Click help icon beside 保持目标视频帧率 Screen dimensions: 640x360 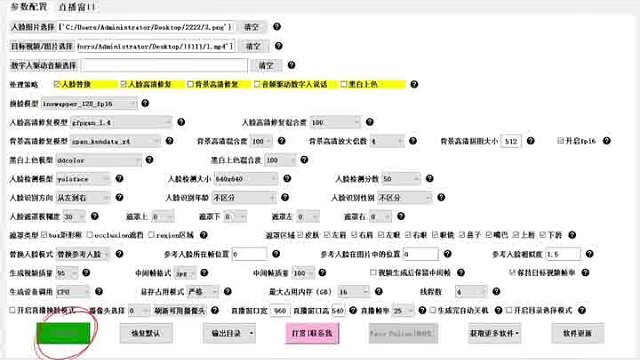[x=585, y=273]
